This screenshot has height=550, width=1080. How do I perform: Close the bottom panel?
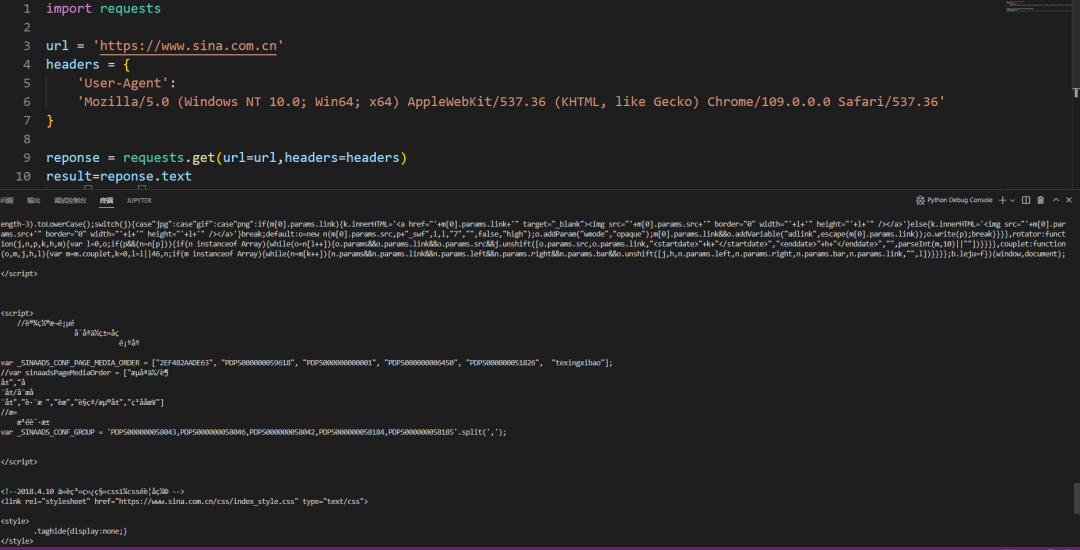pos(1069,200)
